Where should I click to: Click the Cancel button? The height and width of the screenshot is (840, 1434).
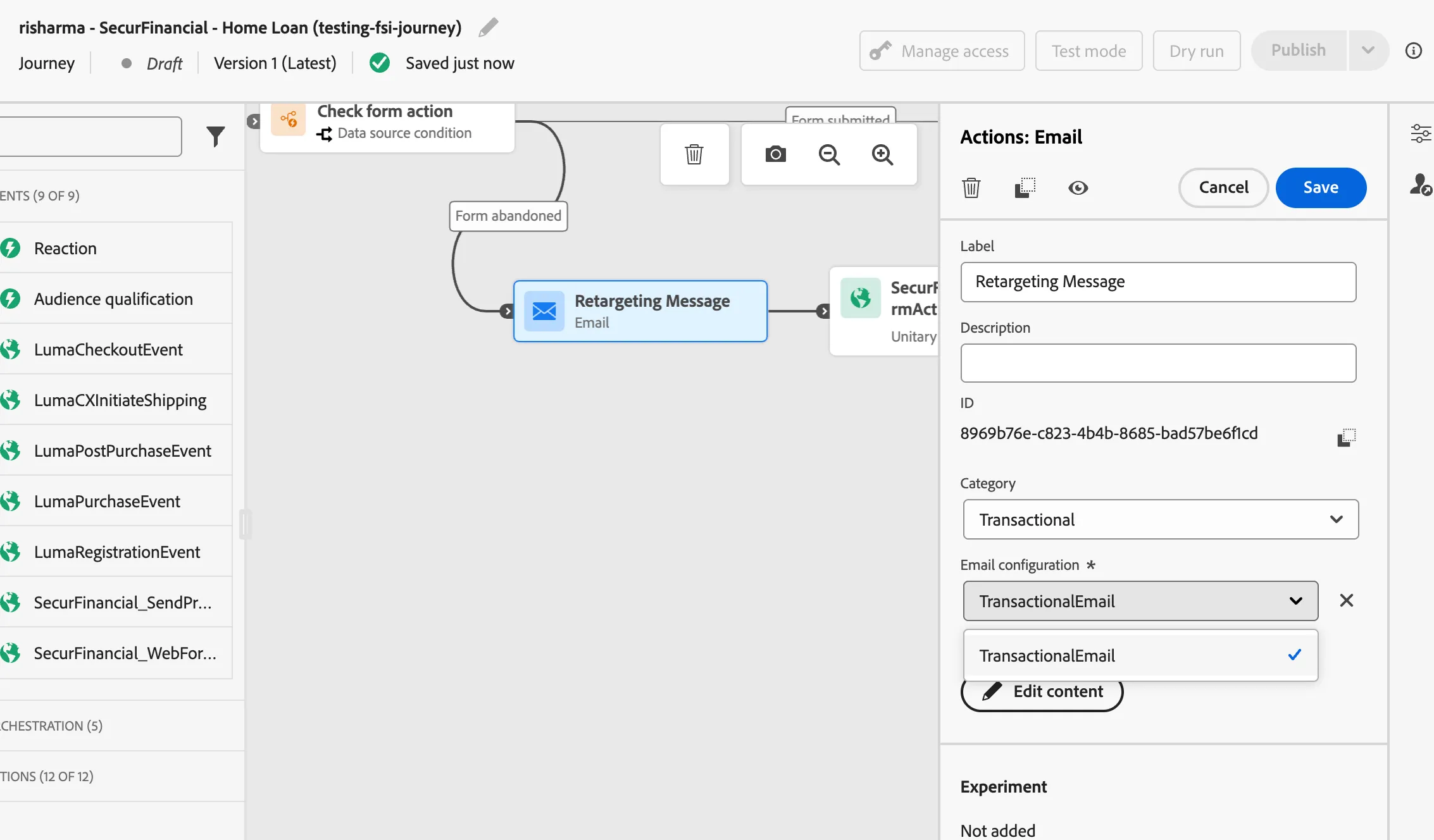pos(1223,187)
